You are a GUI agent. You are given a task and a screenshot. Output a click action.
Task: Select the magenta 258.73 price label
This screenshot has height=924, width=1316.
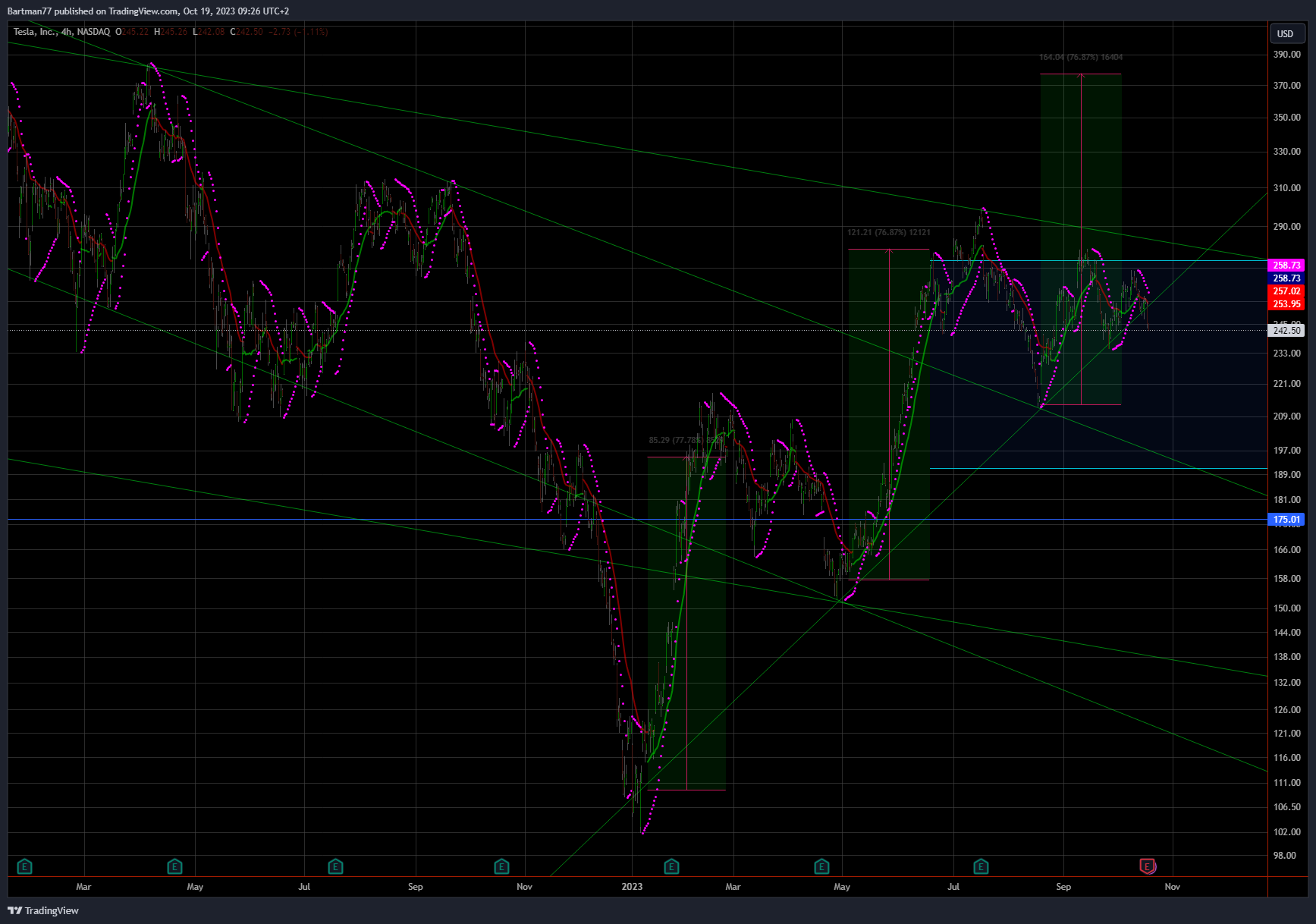point(1286,266)
